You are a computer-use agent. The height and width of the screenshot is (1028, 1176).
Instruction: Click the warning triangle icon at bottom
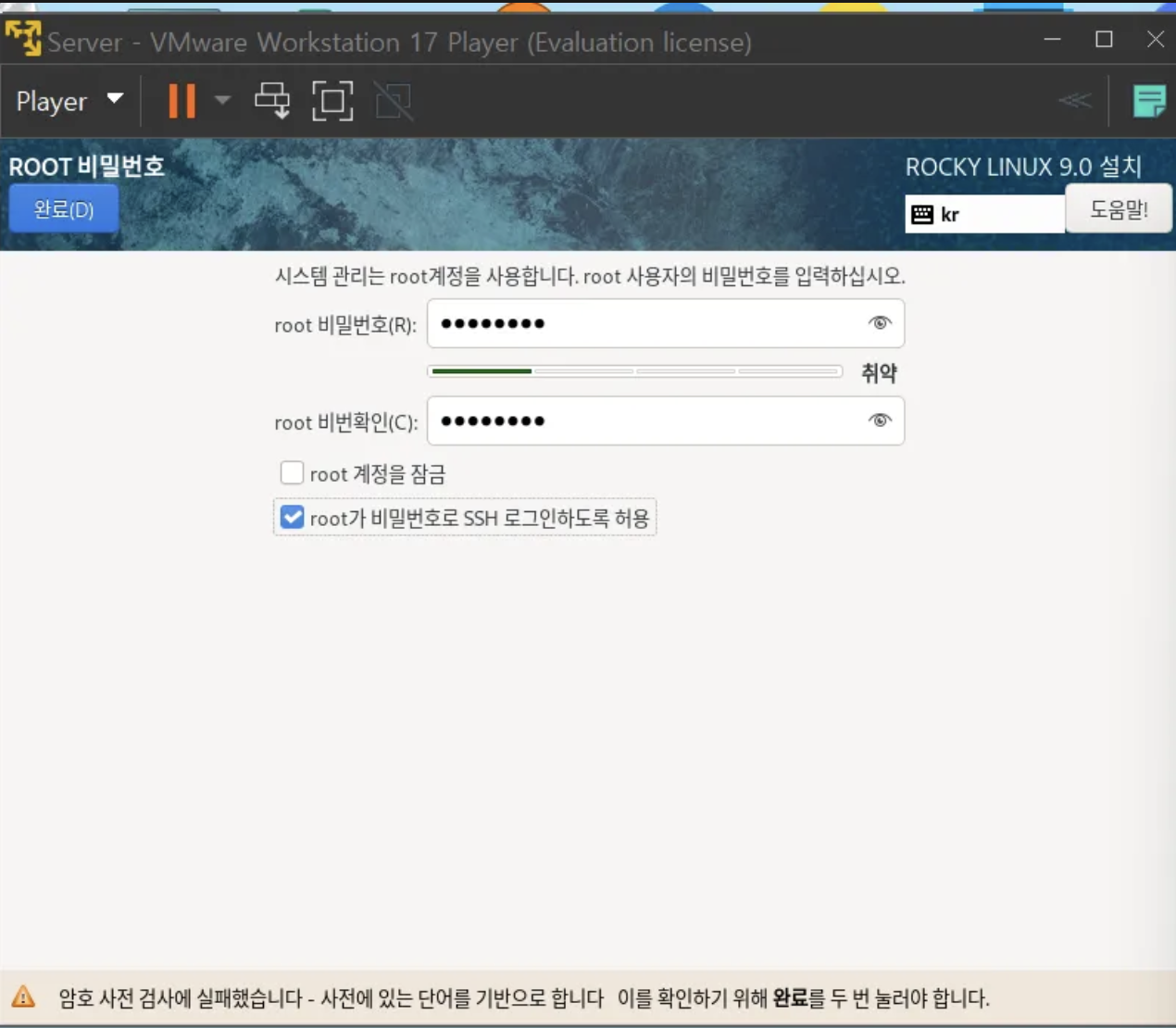pyautogui.click(x=23, y=997)
